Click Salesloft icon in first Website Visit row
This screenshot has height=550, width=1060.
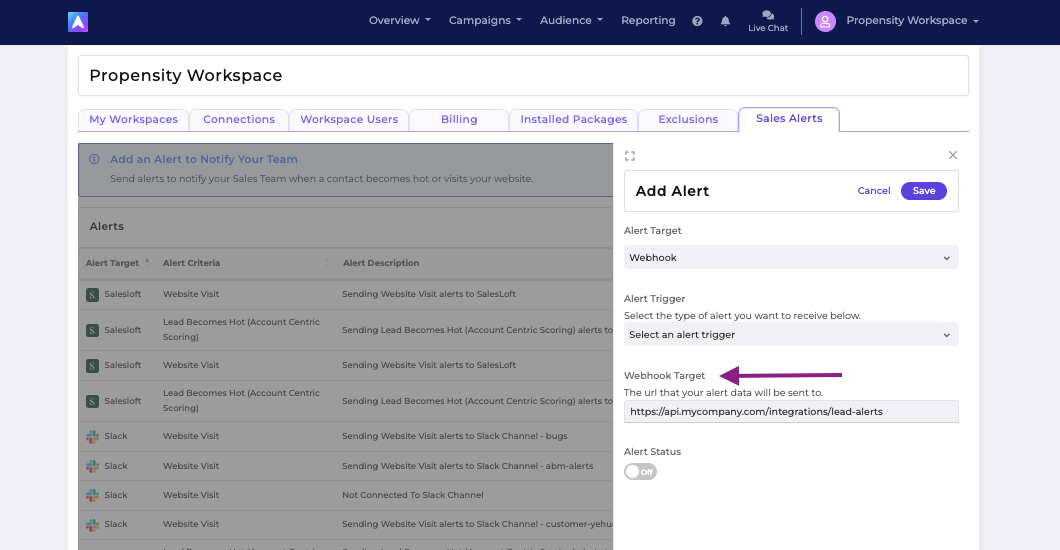tap(93, 295)
